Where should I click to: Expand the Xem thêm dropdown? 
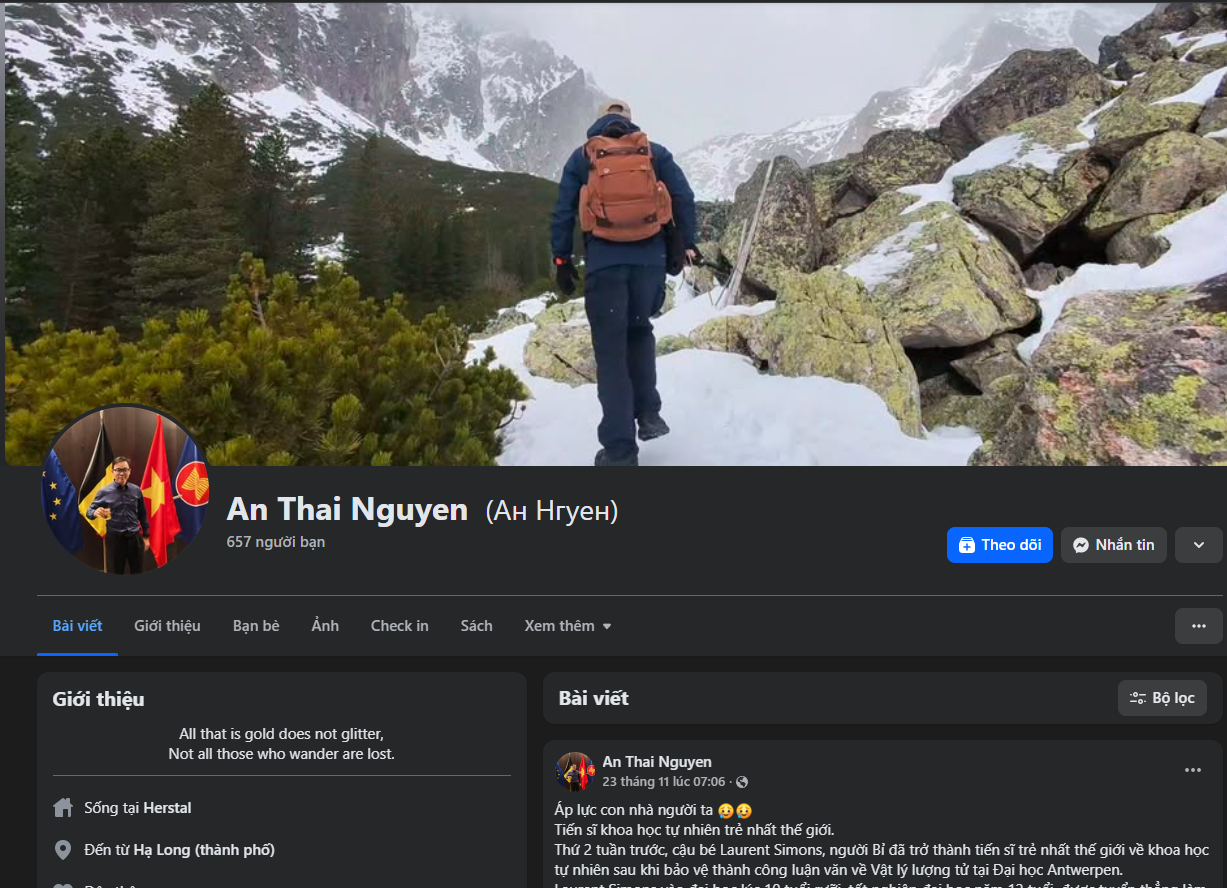coord(567,626)
